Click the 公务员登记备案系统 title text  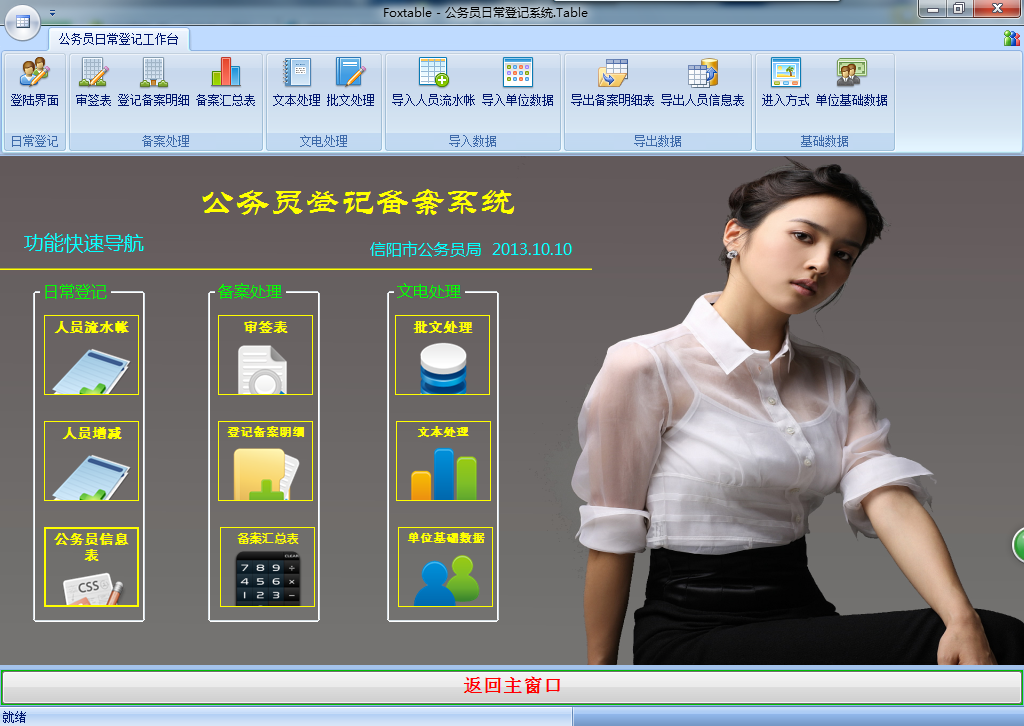click(359, 202)
